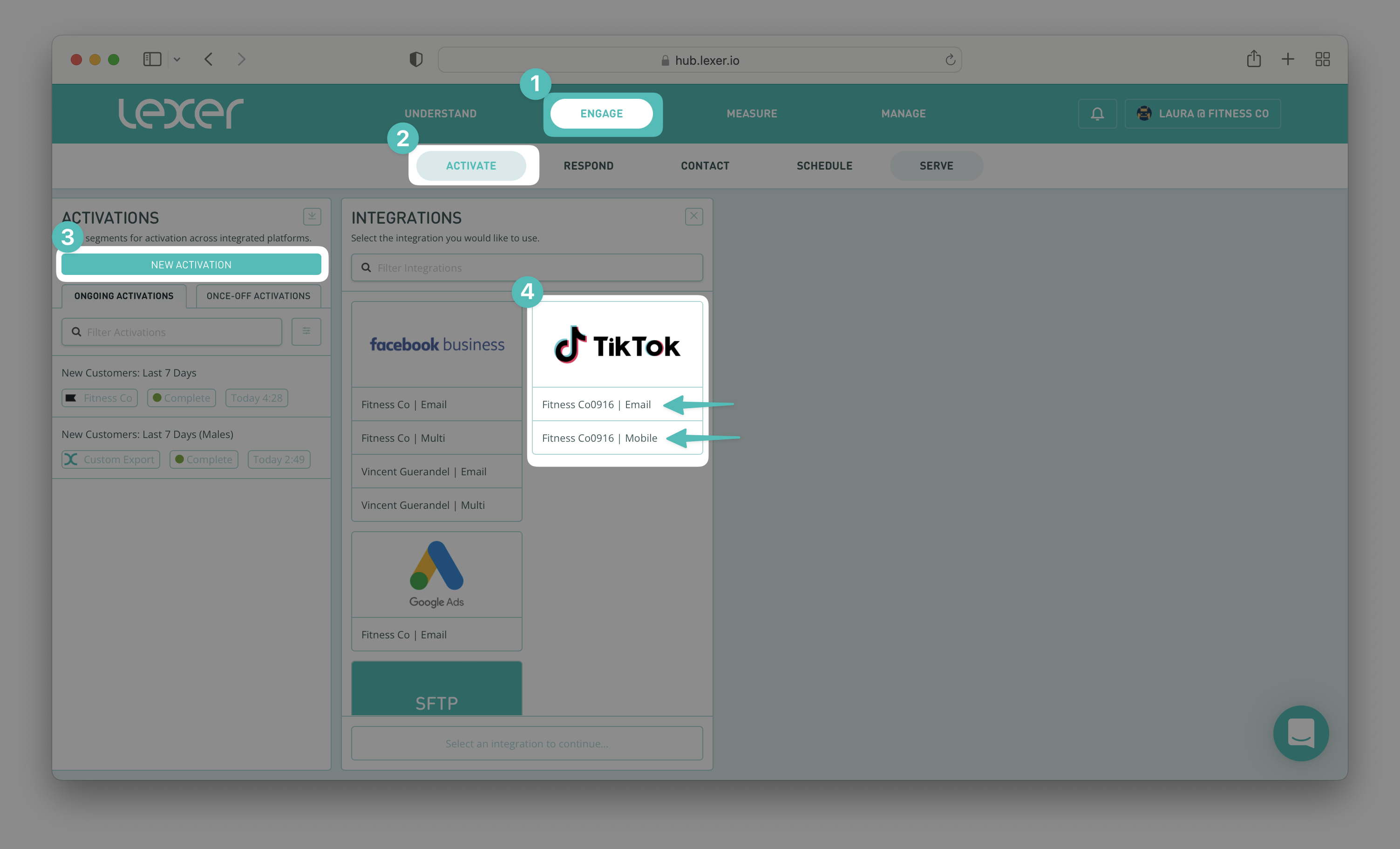Open Laura @ Fitness Co account menu

[x=1202, y=114]
